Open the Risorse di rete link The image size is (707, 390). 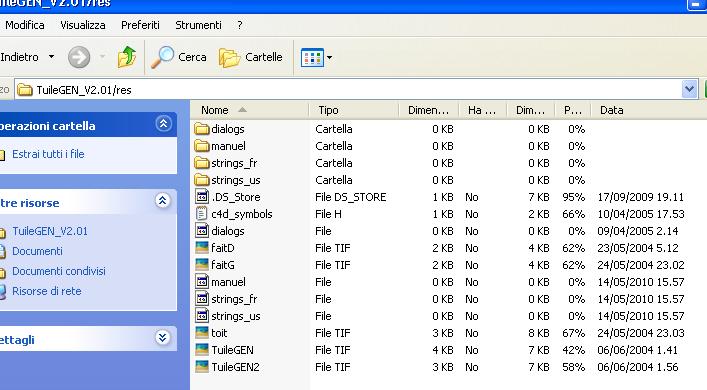click(x=46, y=291)
